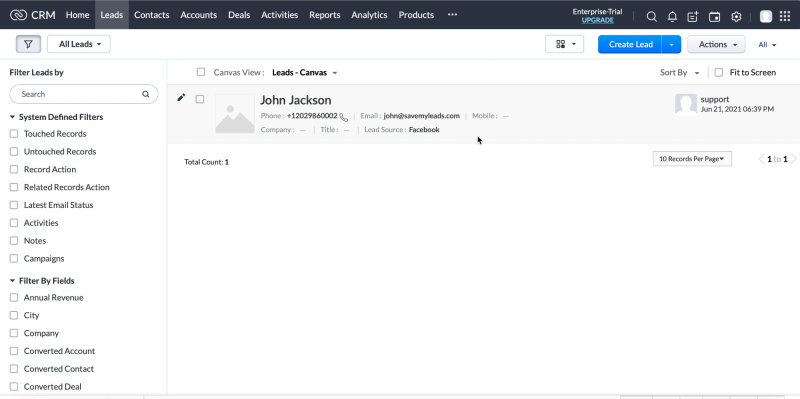Open notifications bell icon
Image resolution: width=800 pixels, height=399 pixels.
tap(672, 16)
